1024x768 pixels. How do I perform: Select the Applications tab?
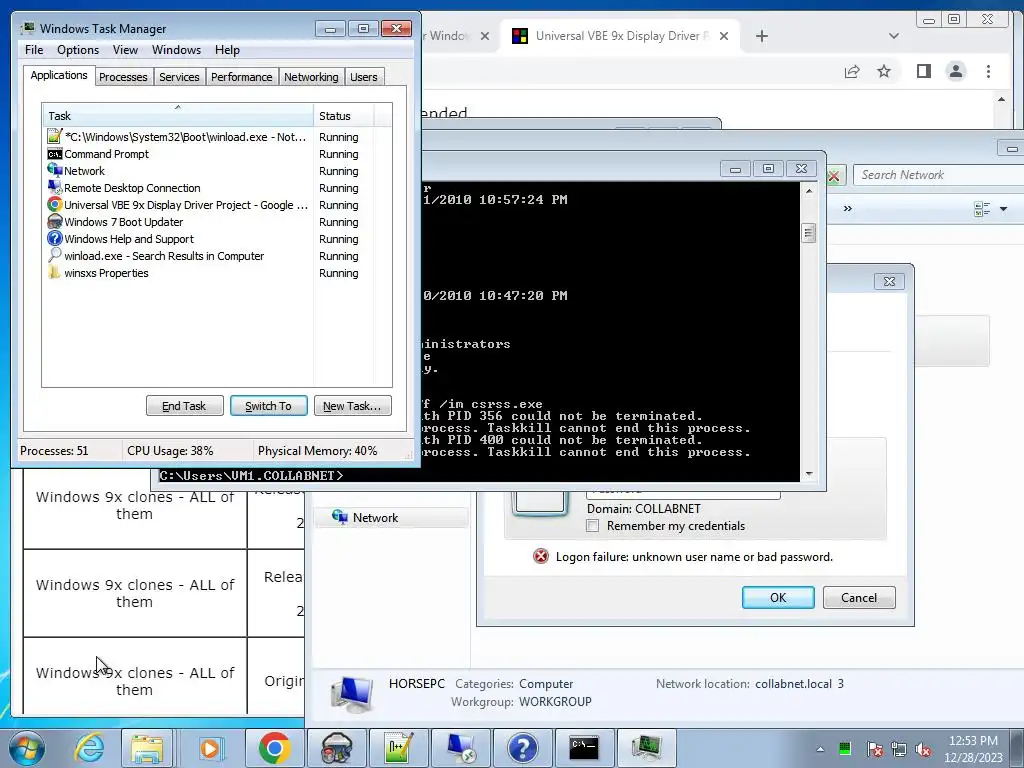[x=59, y=75]
